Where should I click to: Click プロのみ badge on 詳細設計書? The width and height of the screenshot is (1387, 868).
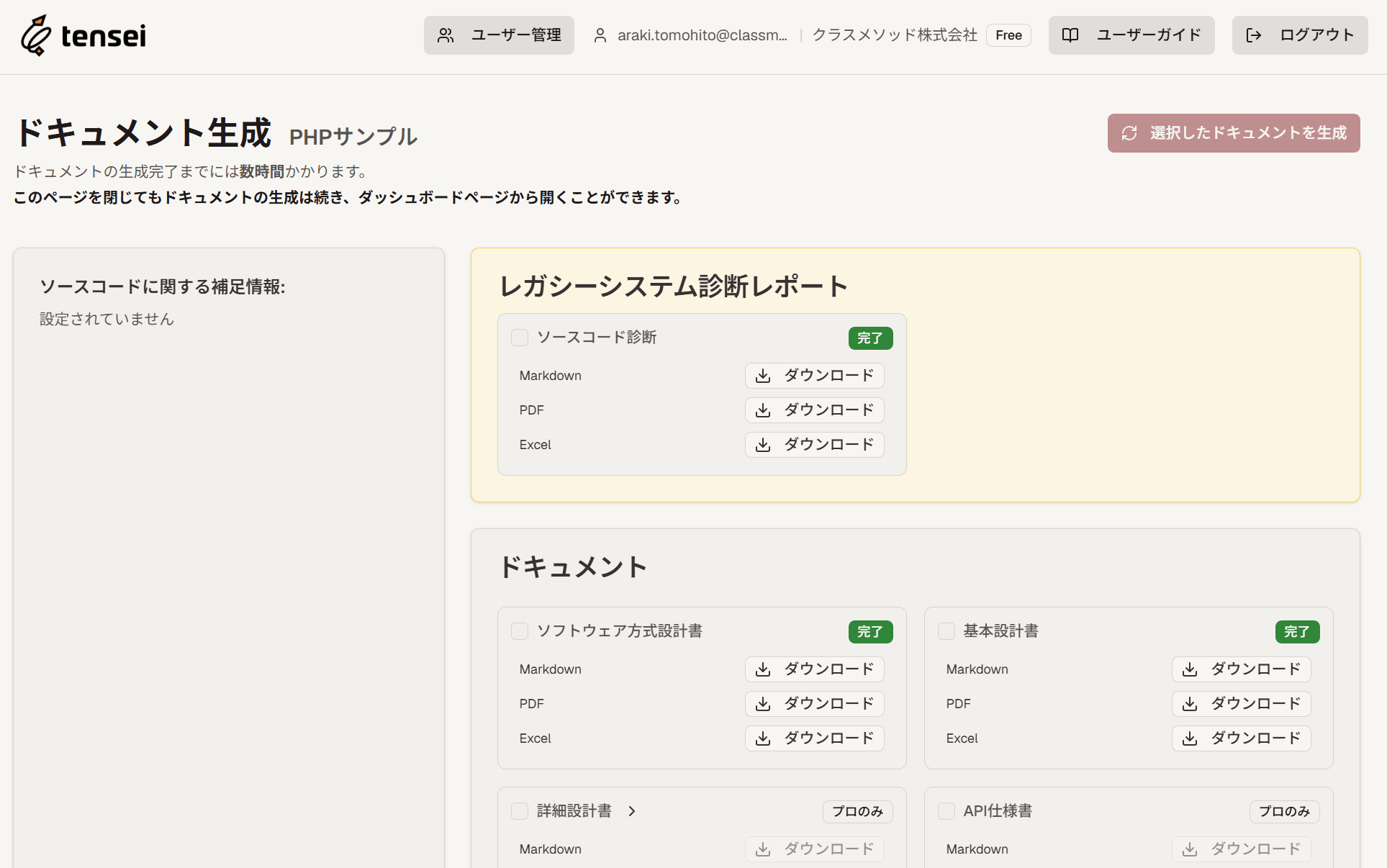point(858,812)
